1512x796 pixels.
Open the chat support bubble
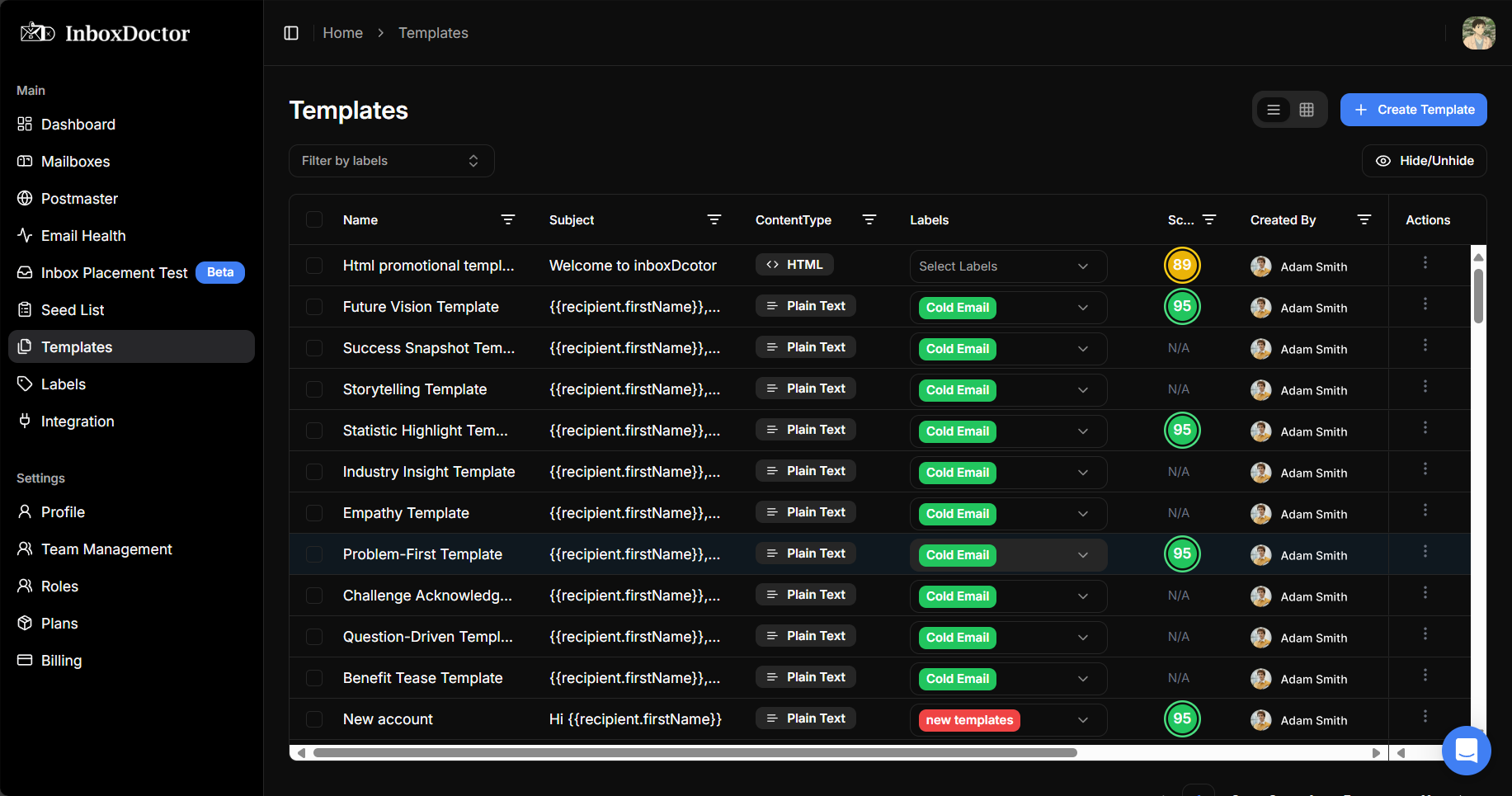1466,750
